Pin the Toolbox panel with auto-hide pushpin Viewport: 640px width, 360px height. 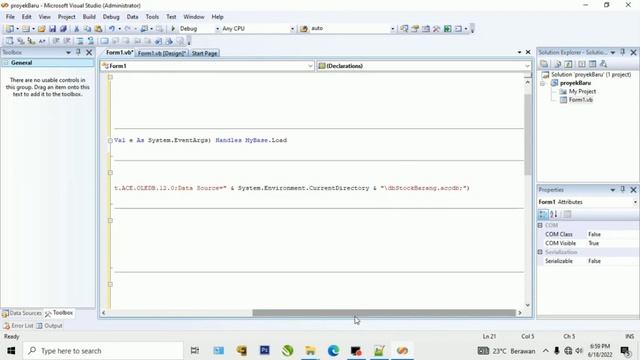pyautogui.click(x=78, y=52)
